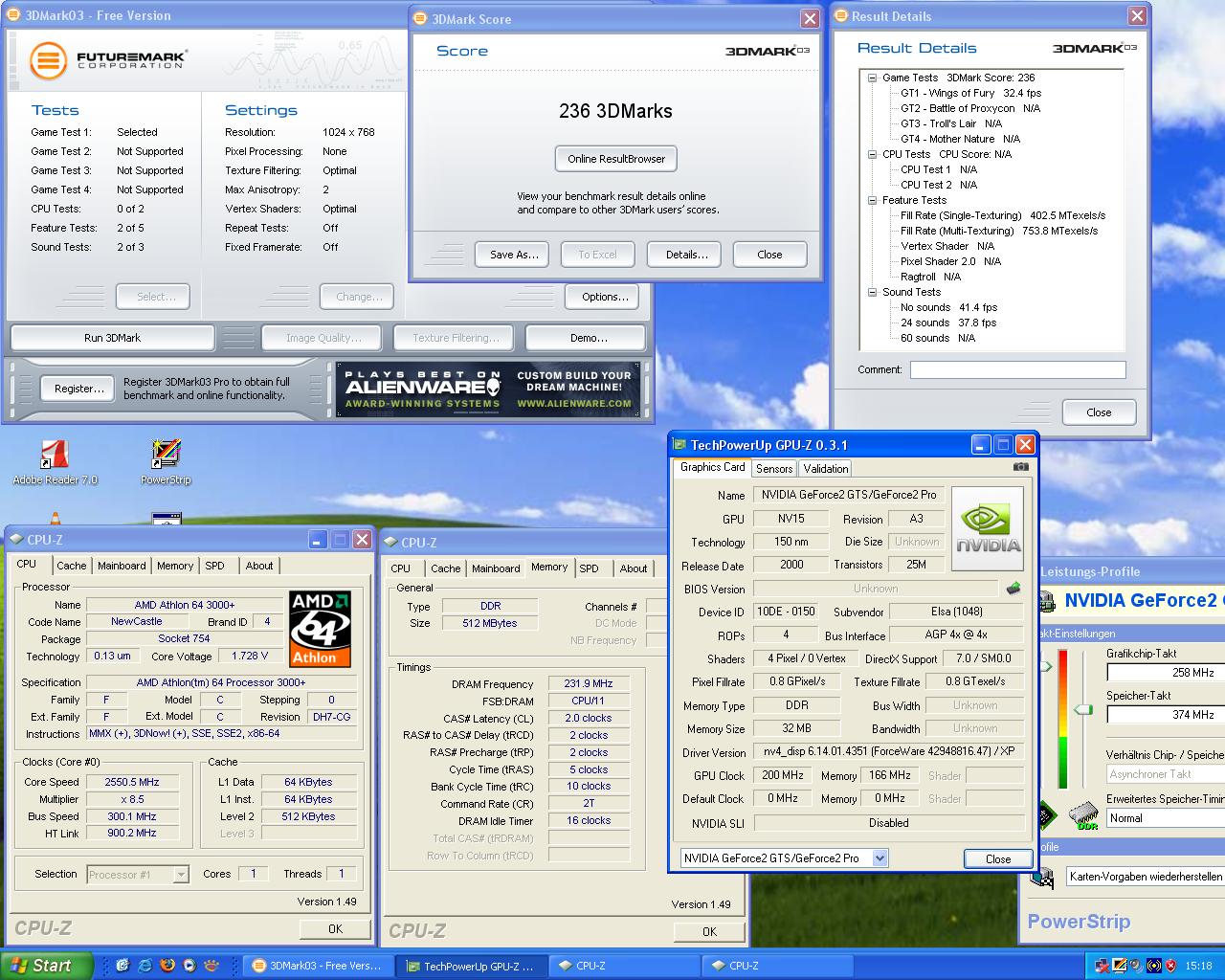
Task: Click the GPU-Z screenshot camera icon
Action: [1021, 467]
